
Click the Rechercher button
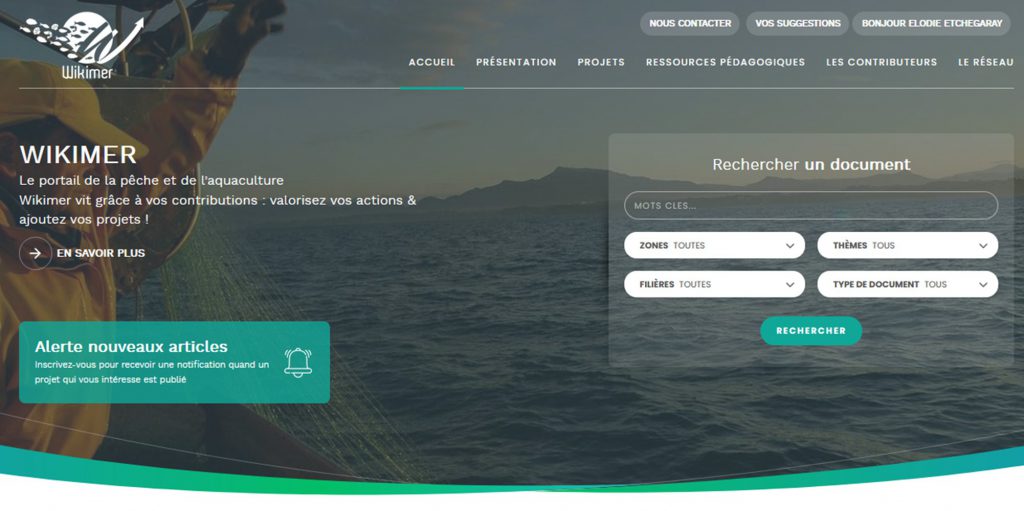click(810, 331)
